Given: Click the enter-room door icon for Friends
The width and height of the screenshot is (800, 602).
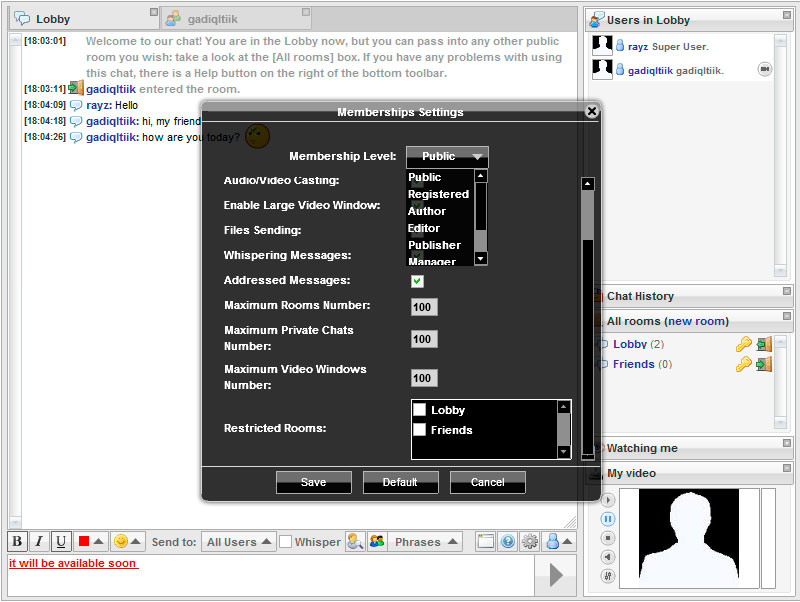Looking at the screenshot, I should coord(764,364).
